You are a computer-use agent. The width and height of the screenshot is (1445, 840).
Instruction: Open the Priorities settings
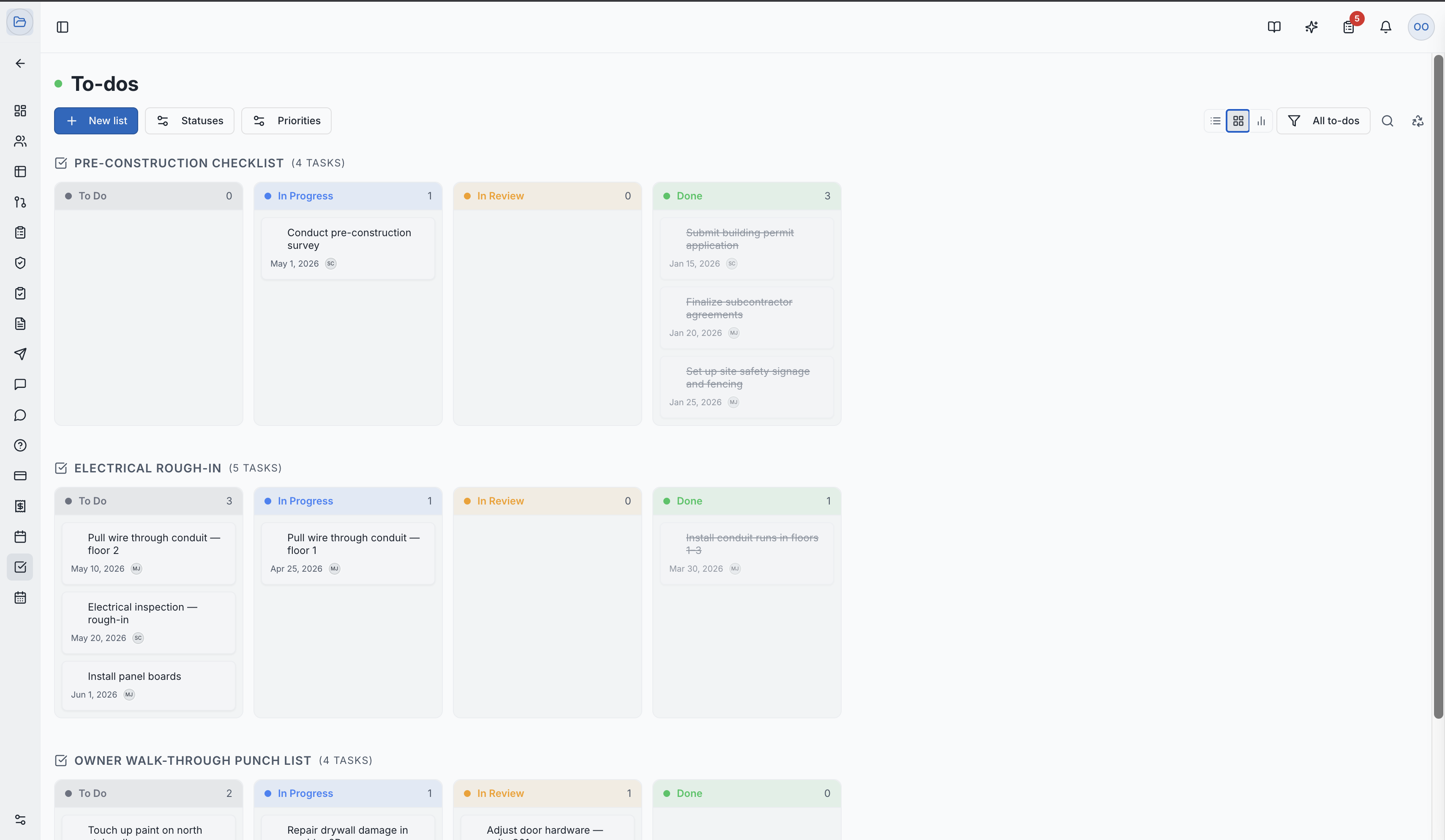tap(286, 121)
